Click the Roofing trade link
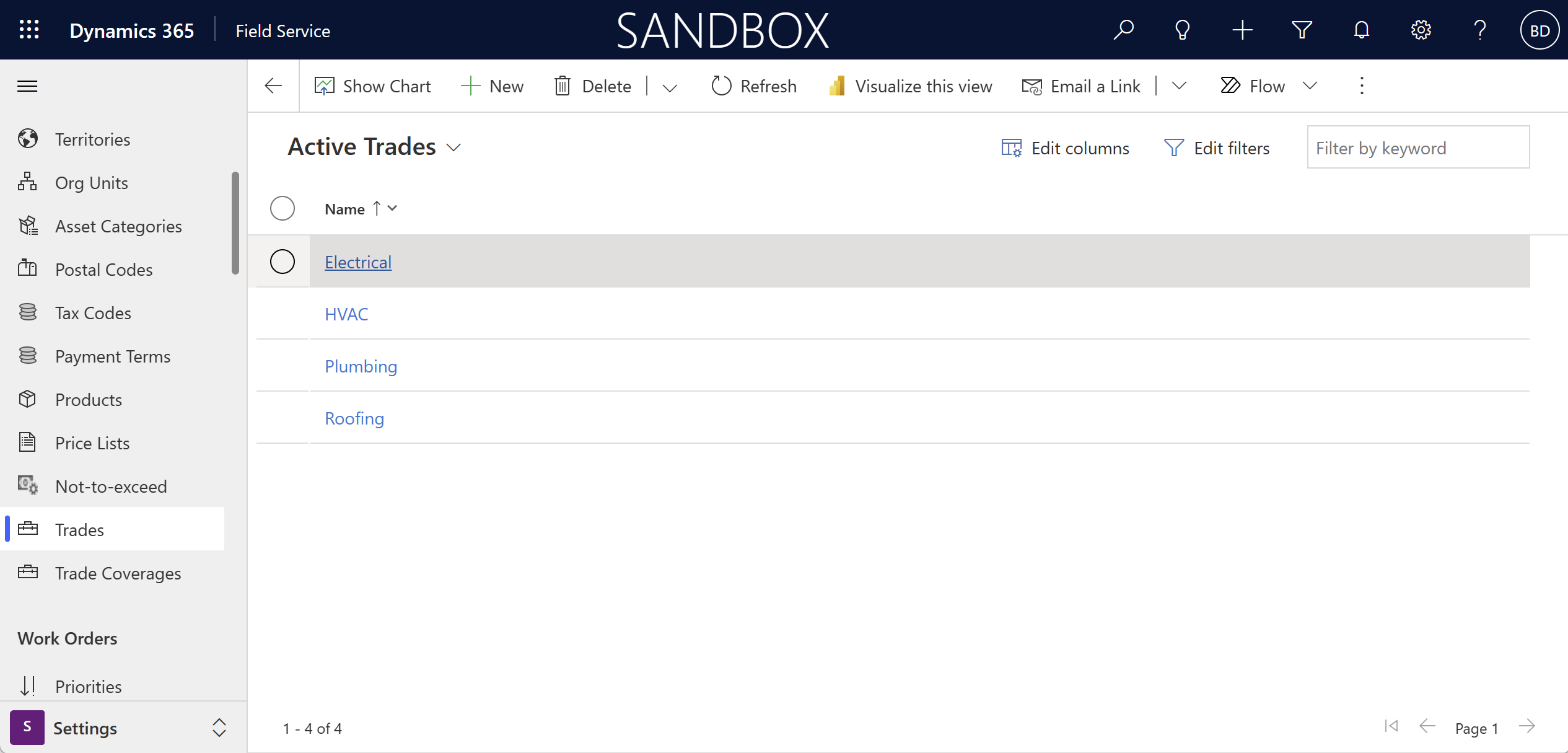Screen dimensions: 1568x753 pyautogui.click(x=354, y=418)
